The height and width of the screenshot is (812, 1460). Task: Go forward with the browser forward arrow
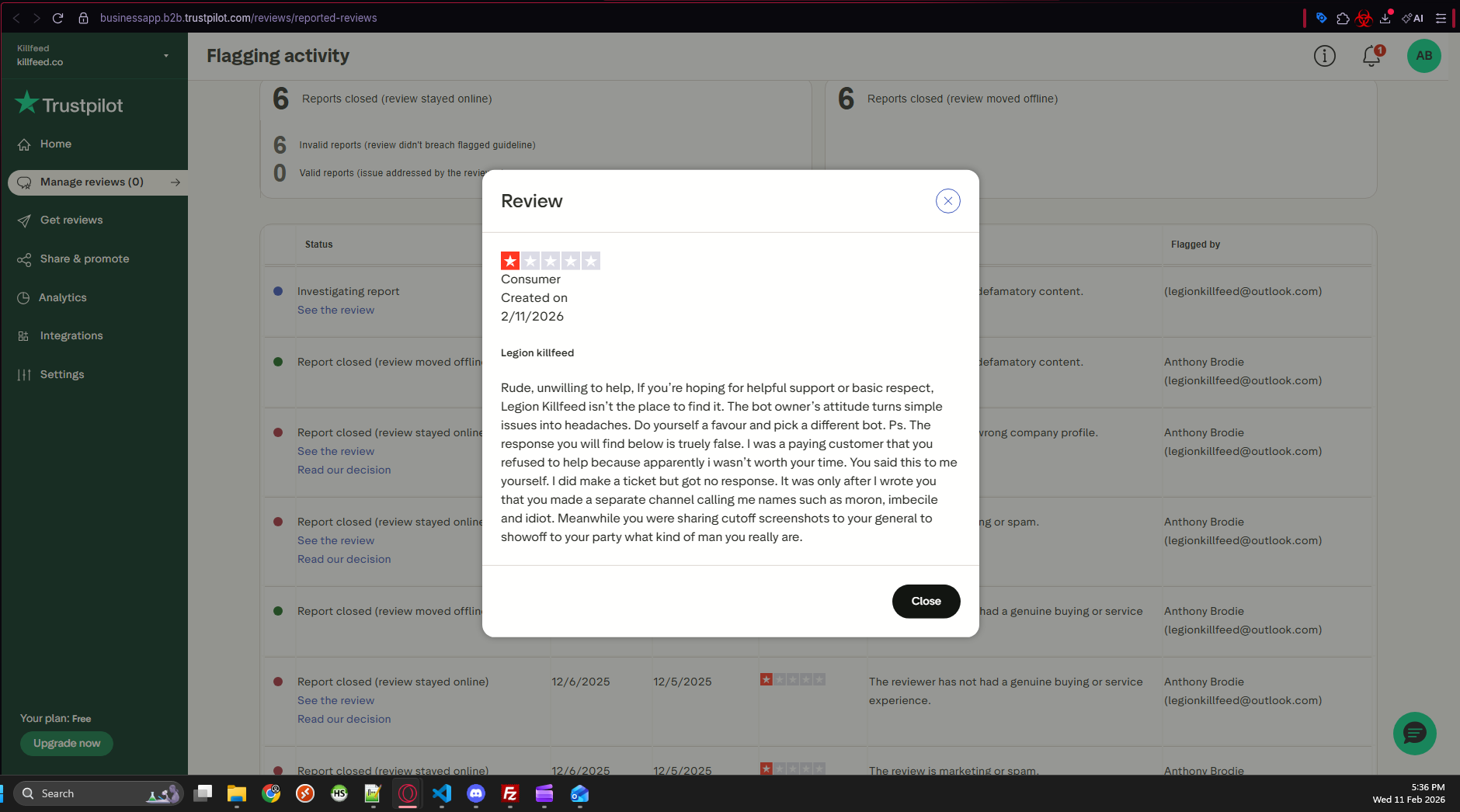click(36, 18)
